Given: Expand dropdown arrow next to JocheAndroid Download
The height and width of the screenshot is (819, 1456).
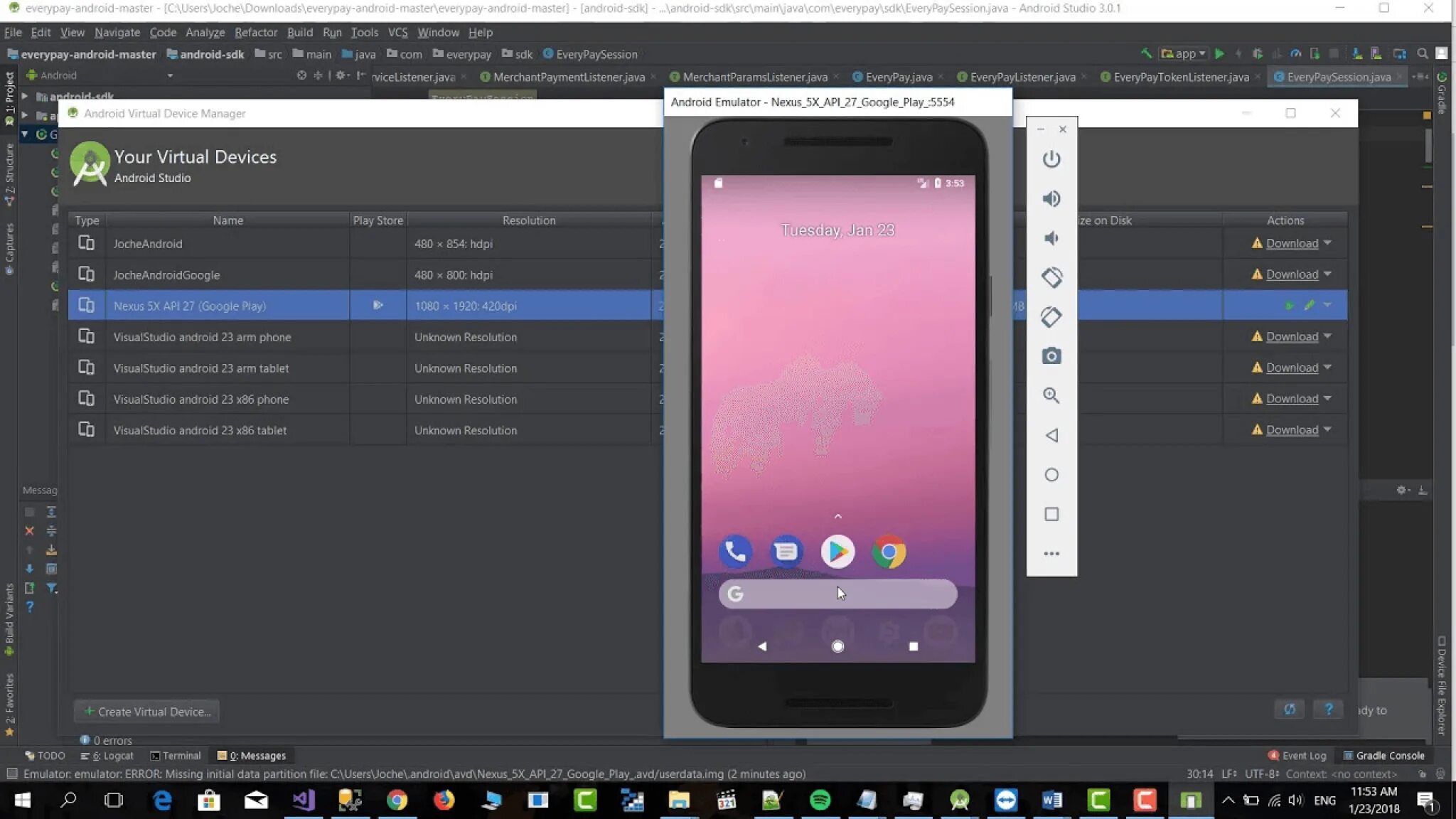Looking at the screenshot, I should 1327,243.
